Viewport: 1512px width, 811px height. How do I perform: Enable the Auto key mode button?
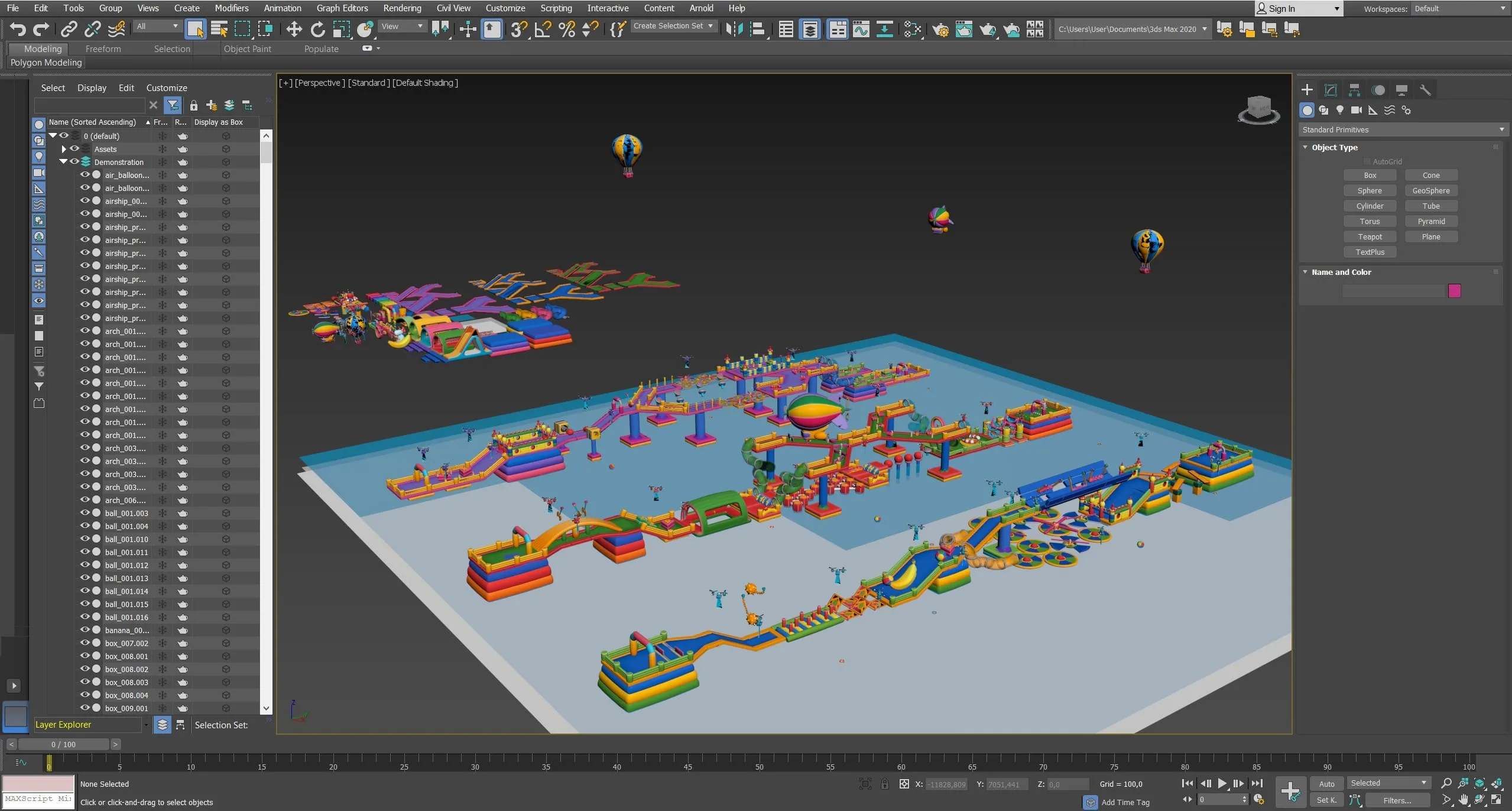pyautogui.click(x=1326, y=784)
